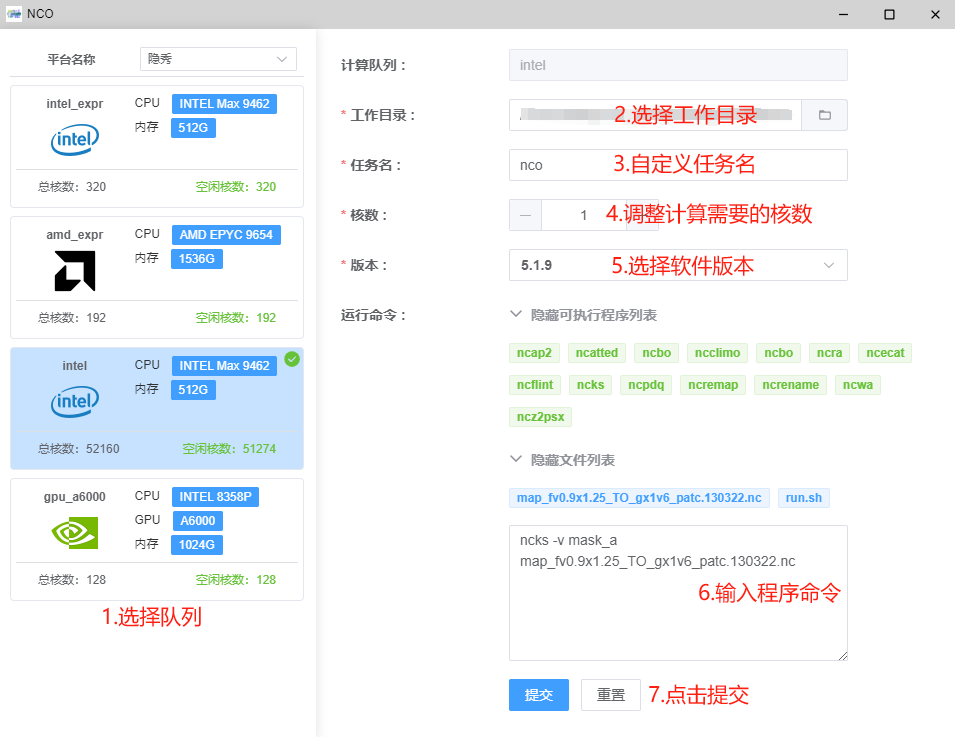Click the folder browse icon for working directory
The height and width of the screenshot is (737, 955).
pos(824,115)
